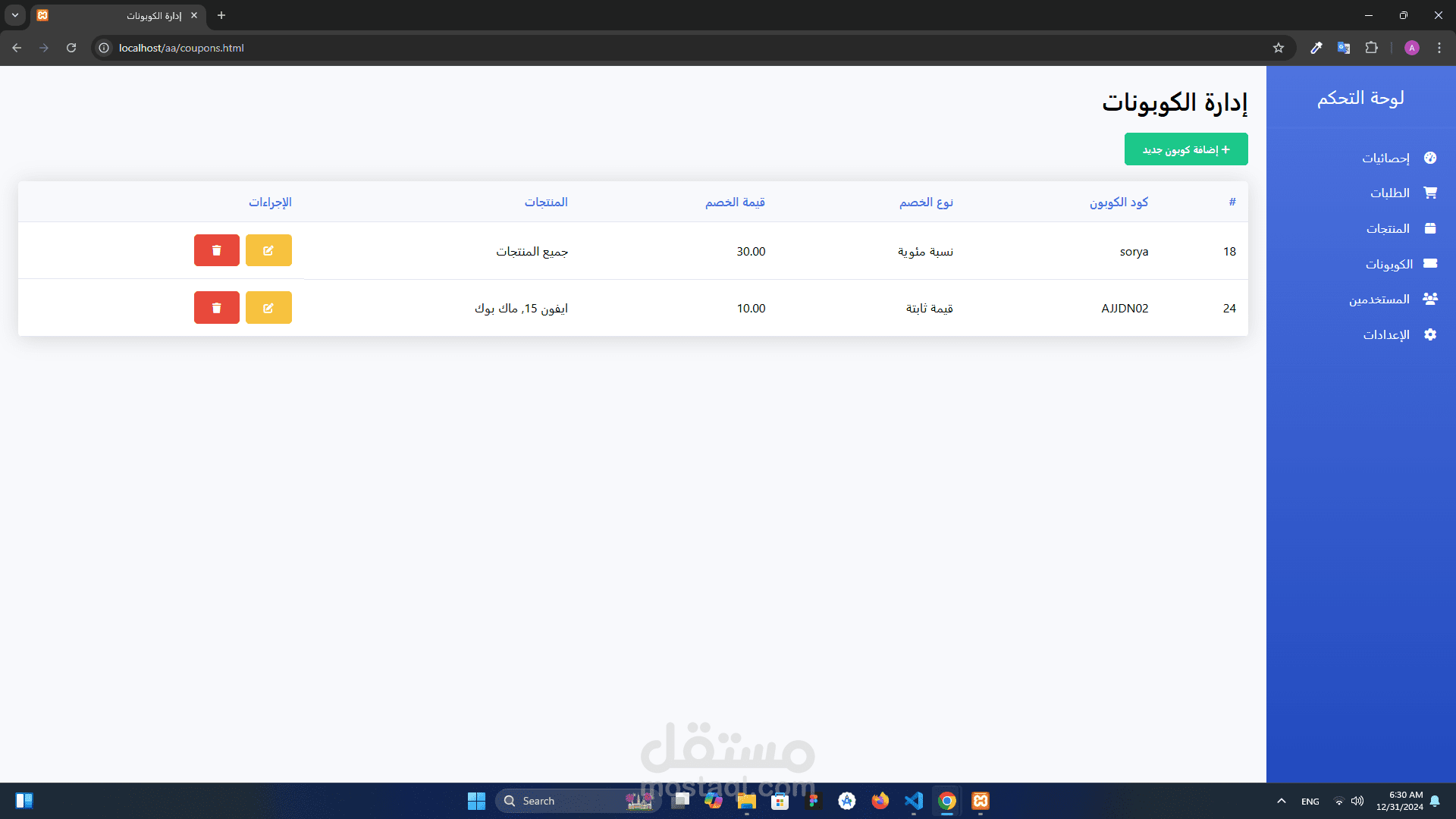1456x819 pixels.
Task: Click the لوحة التحكم dashboard title link
Action: pyautogui.click(x=1360, y=98)
